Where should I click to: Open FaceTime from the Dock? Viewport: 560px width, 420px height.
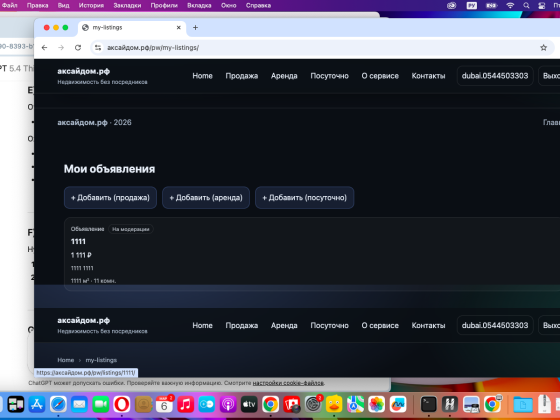coord(101,404)
